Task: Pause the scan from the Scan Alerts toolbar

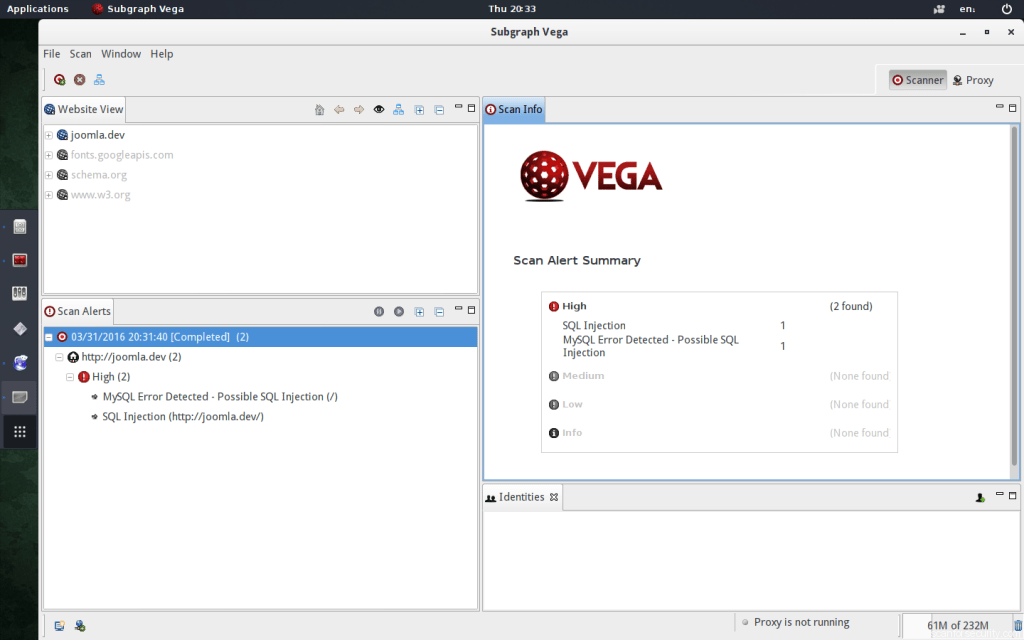Action: click(x=379, y=311)
